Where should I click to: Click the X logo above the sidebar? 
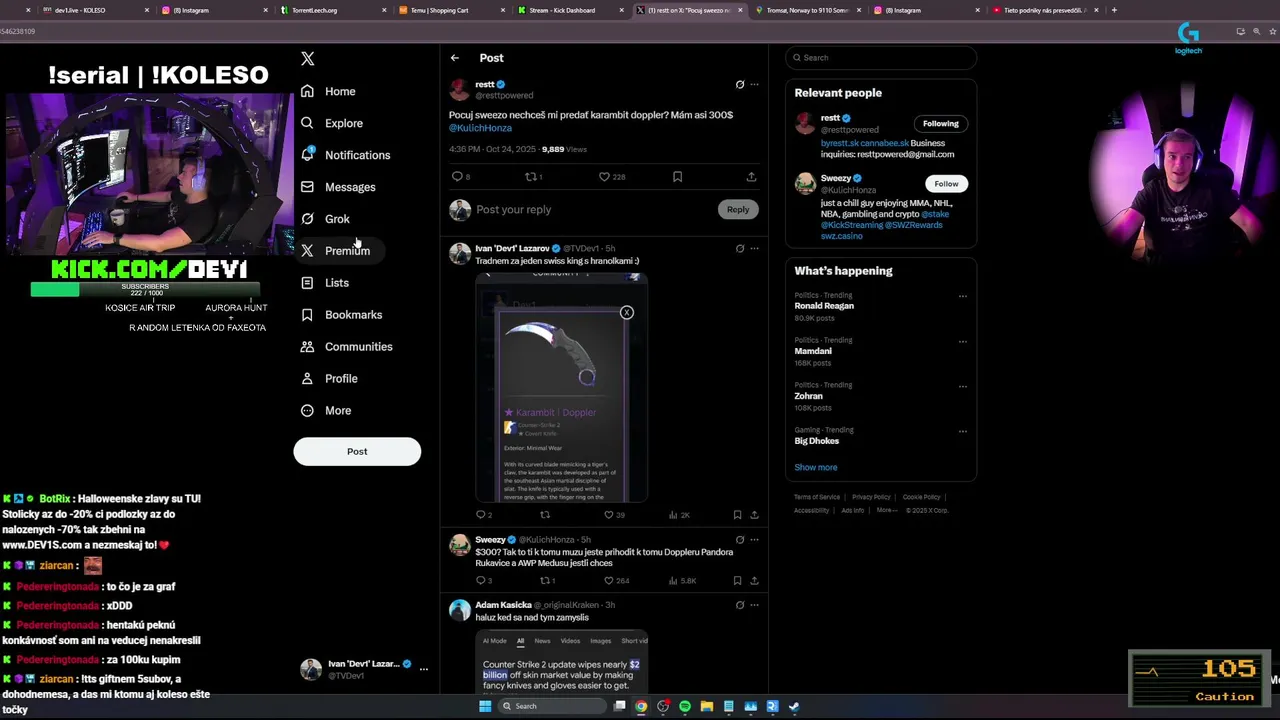308,59
